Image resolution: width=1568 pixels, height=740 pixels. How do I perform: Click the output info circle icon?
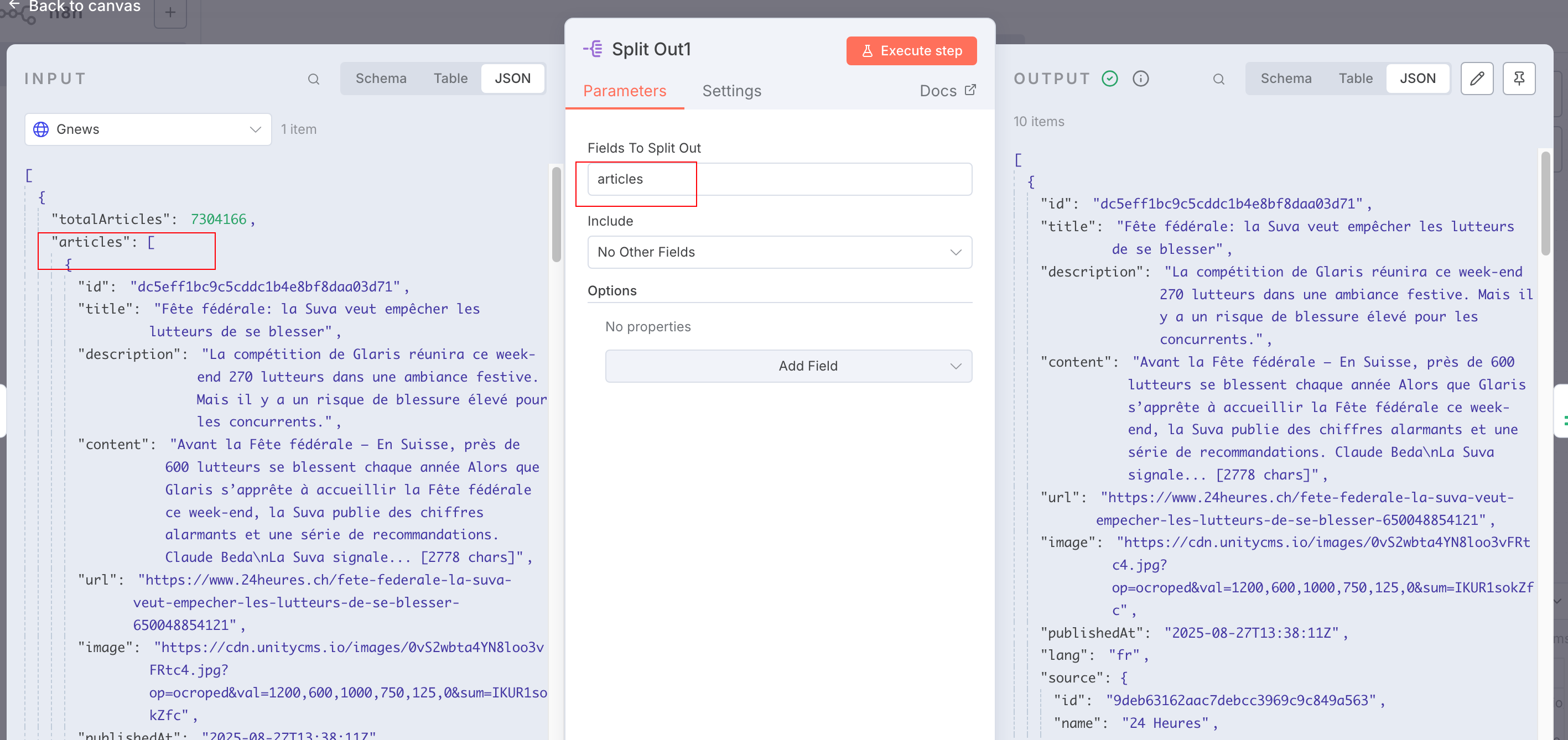1141,79
